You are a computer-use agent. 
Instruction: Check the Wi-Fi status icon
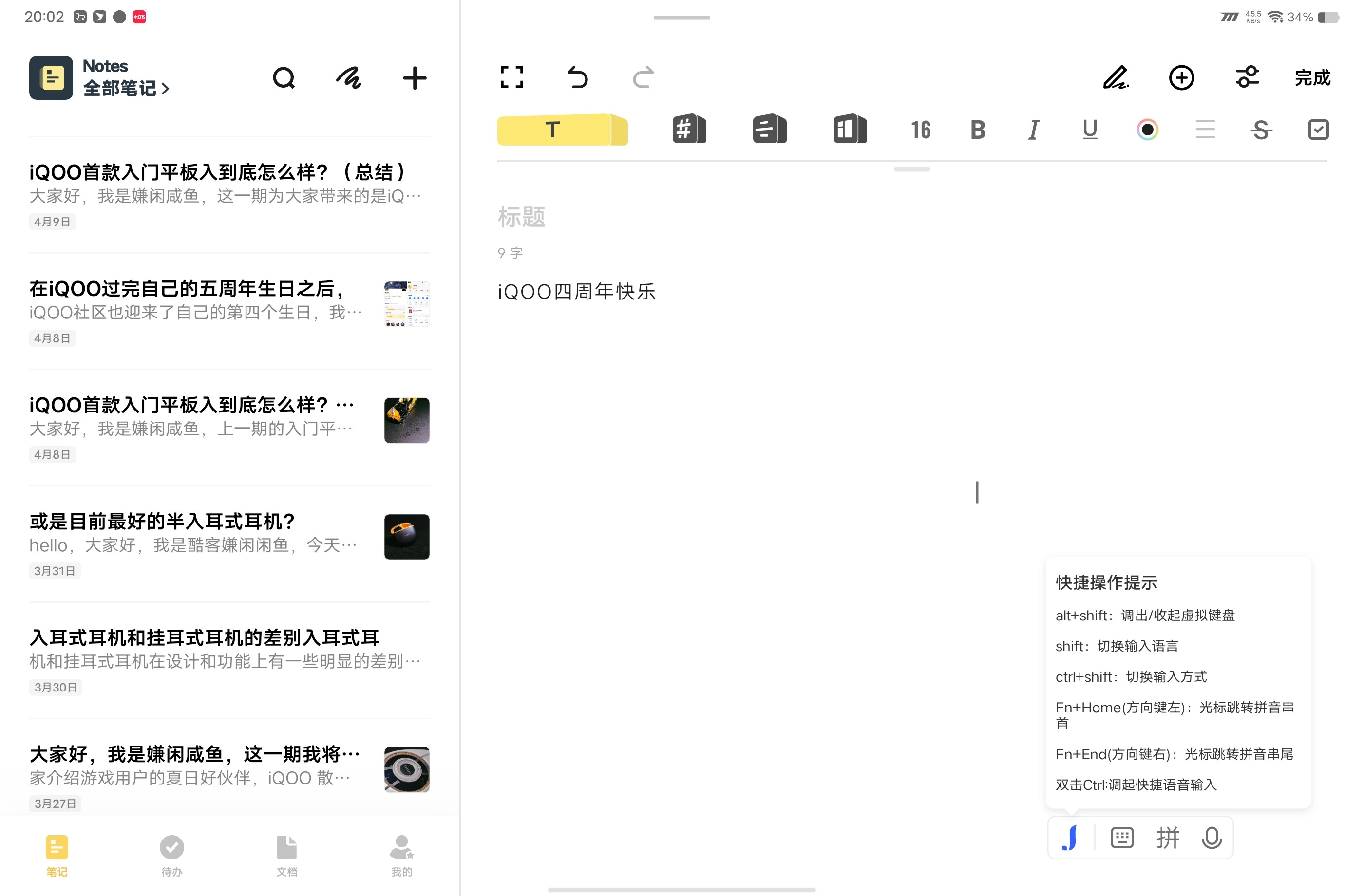1275,17
